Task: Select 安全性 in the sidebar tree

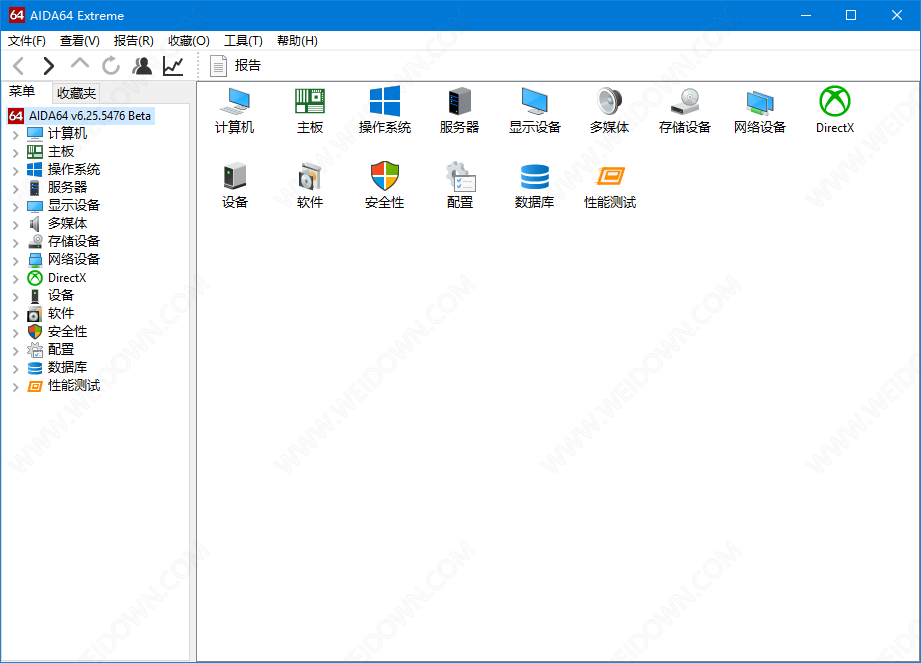Action: coord(67,331)
